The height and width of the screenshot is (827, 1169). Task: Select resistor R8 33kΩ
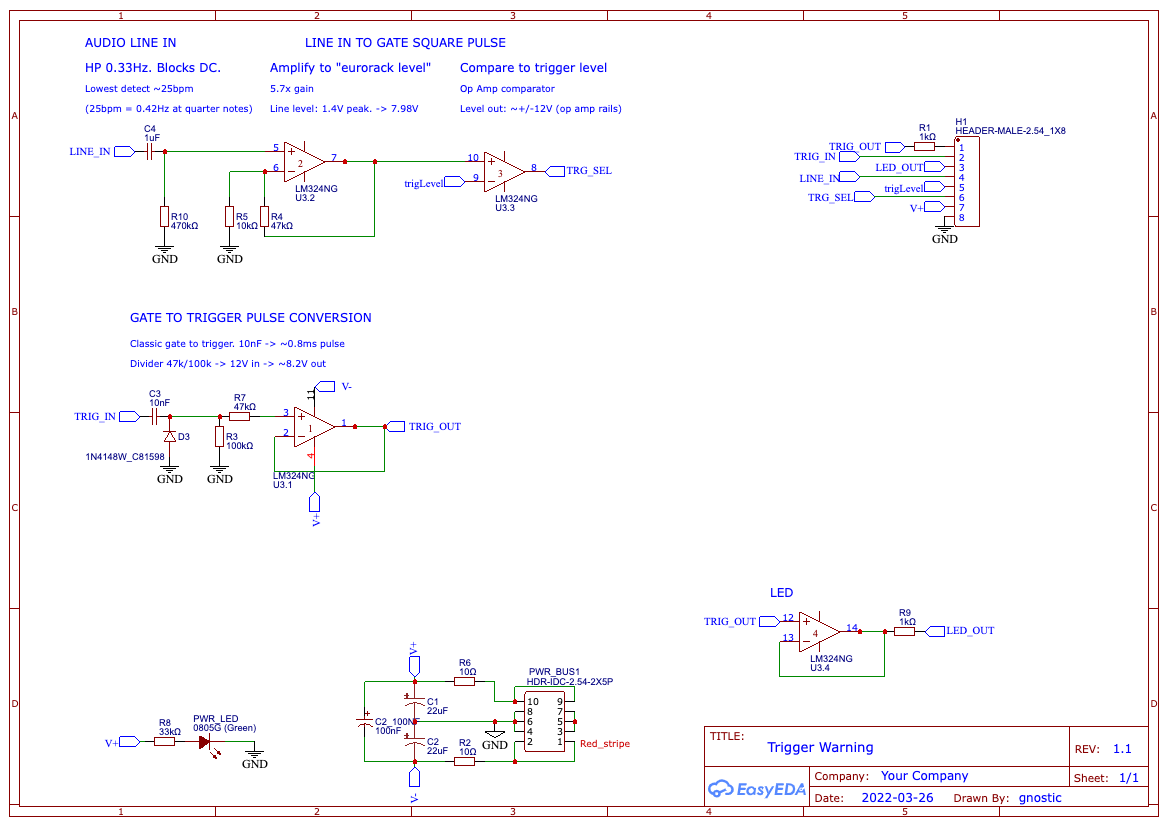[165, 741]
